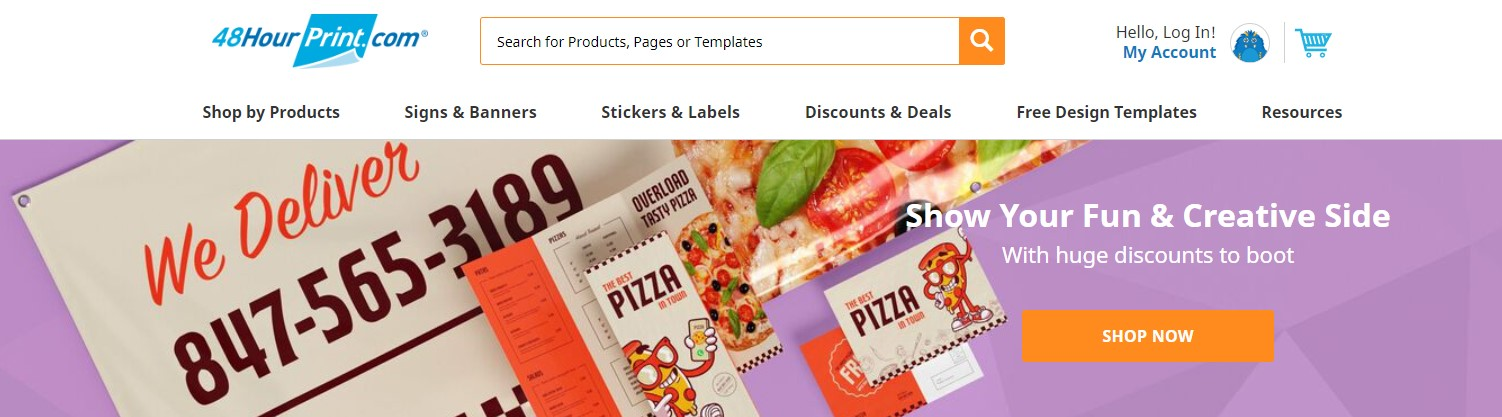Click the orange SHOP NOW button

pyautogui.click(x=1148, y=336)
